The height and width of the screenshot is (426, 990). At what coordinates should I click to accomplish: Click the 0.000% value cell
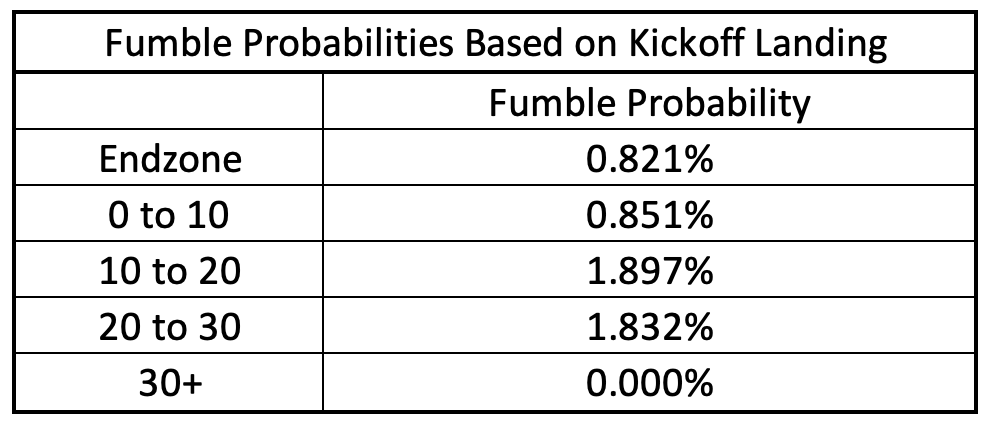click(x=648, y=383)
